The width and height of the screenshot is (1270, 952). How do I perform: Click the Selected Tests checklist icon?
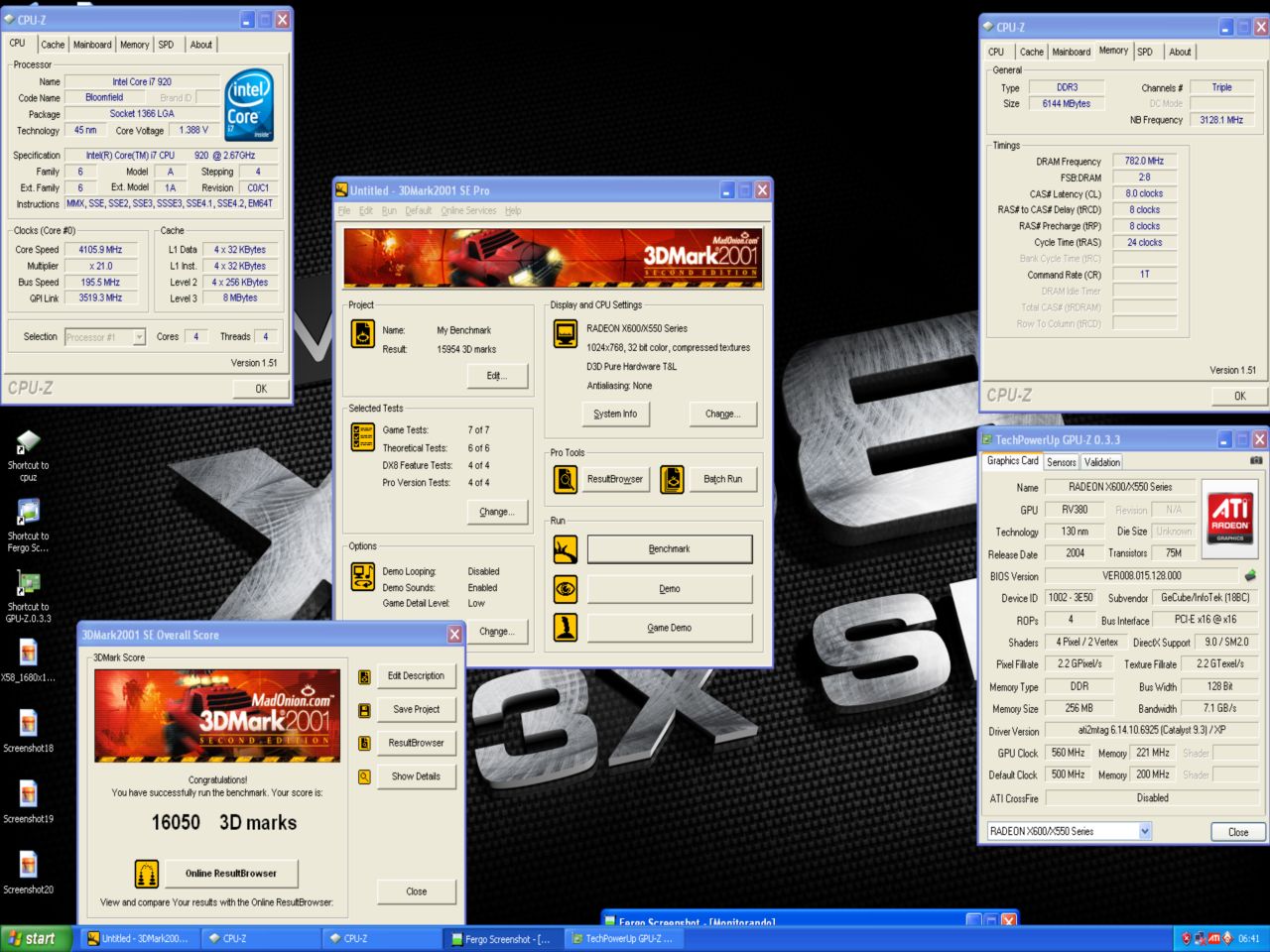click(x=363, y=437)
